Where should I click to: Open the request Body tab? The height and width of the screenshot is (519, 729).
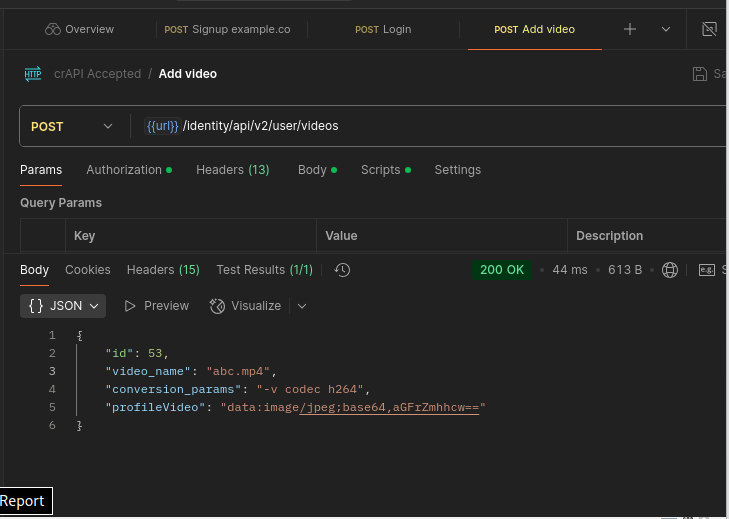[x=317, y=170]
